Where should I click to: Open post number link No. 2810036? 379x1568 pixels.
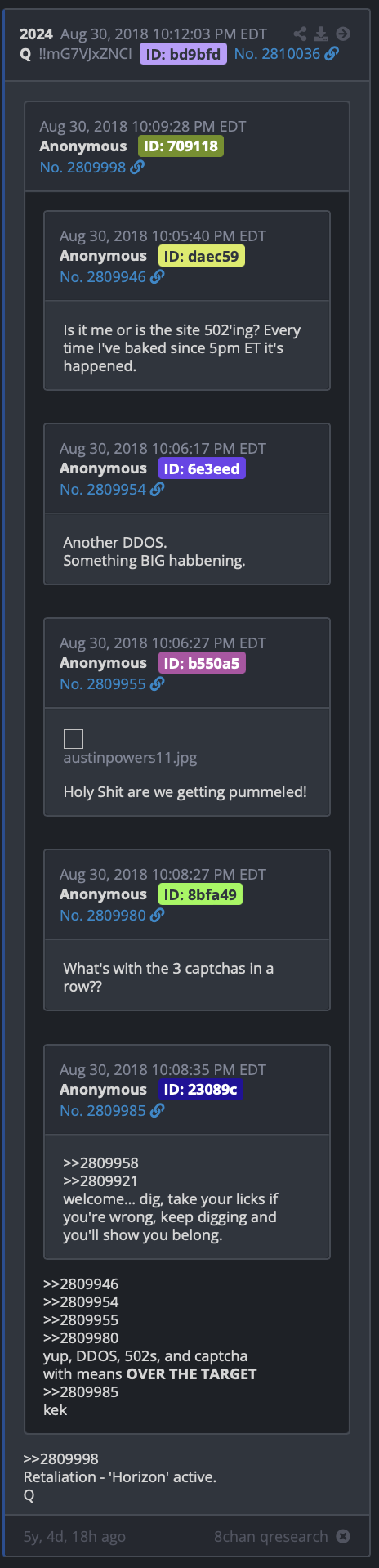pos(278,53)
